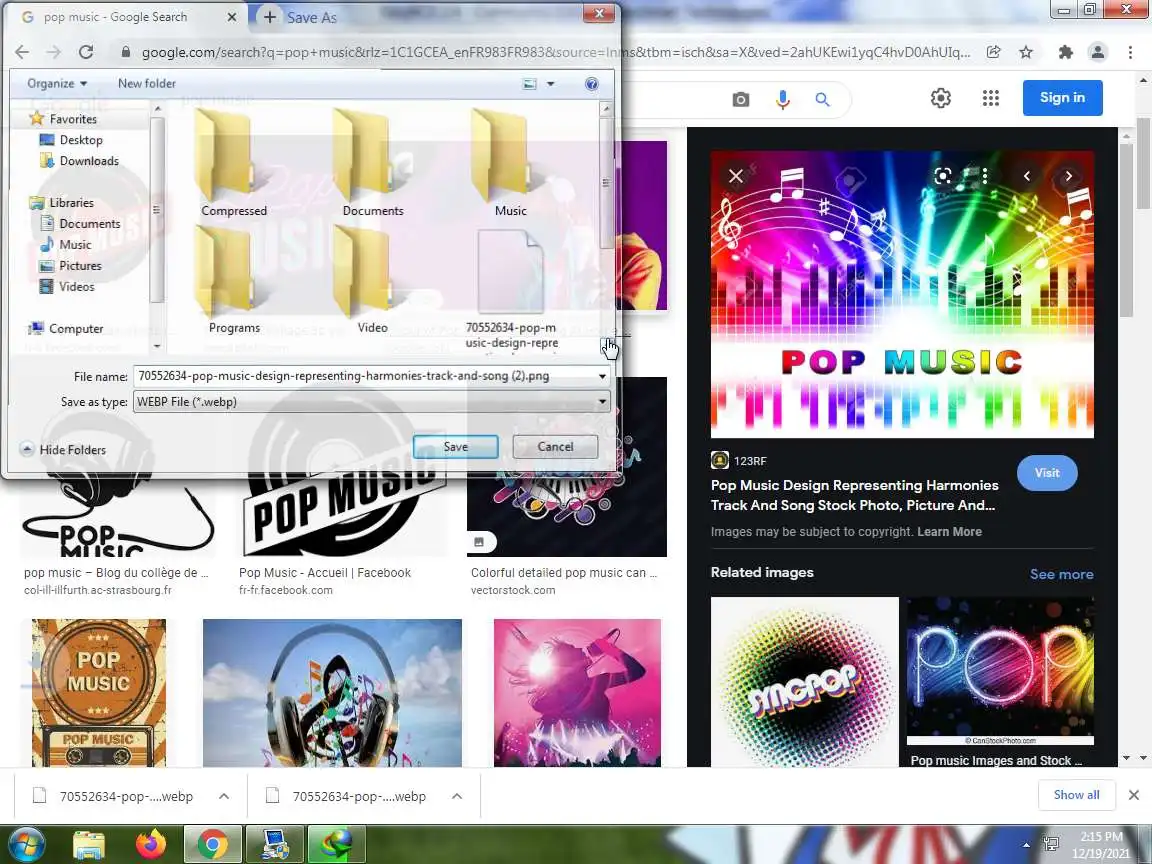Click the change view icon in Save As
The image size is (1152, 864).
tap(529, 84)
